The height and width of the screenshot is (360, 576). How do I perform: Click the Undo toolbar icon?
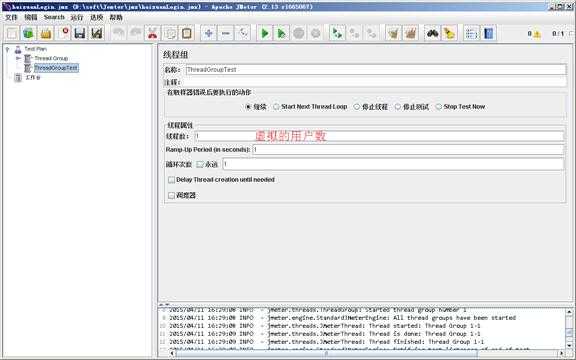(119, 33)
